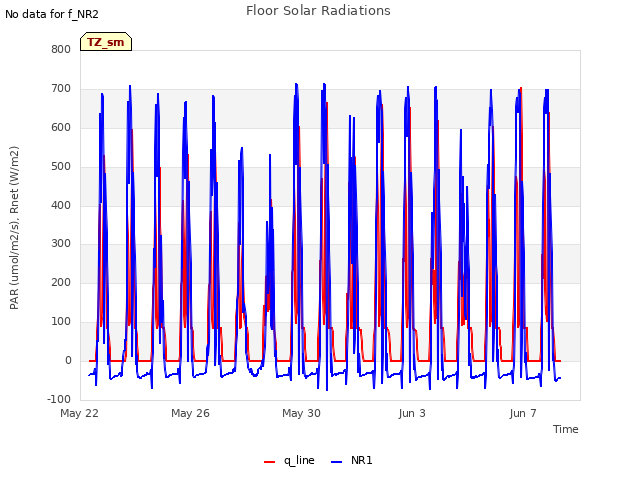Click the May 22 x-axis label

coord(79,413)
